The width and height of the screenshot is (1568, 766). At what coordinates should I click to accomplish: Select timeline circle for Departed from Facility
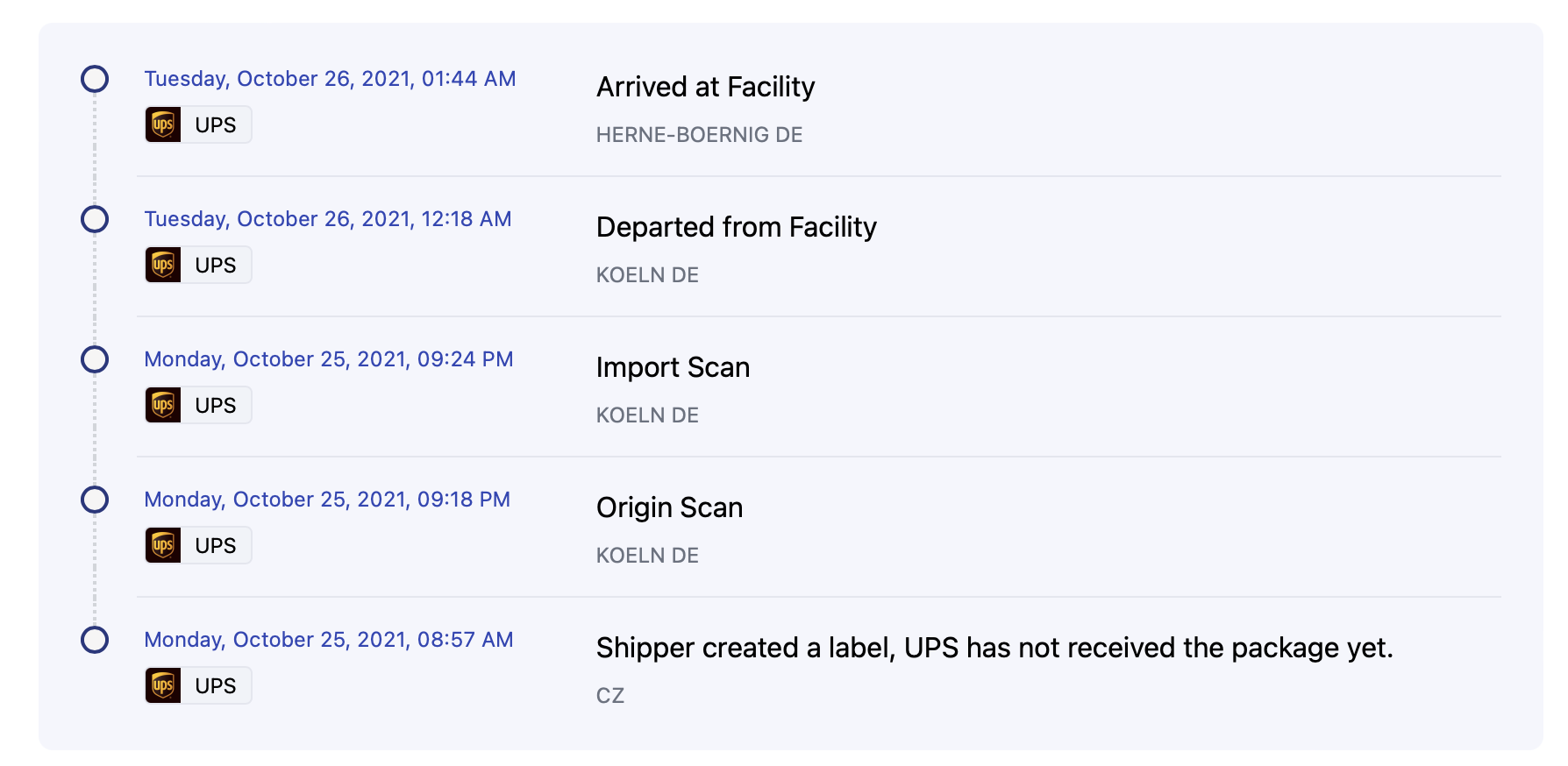[95, 219]
